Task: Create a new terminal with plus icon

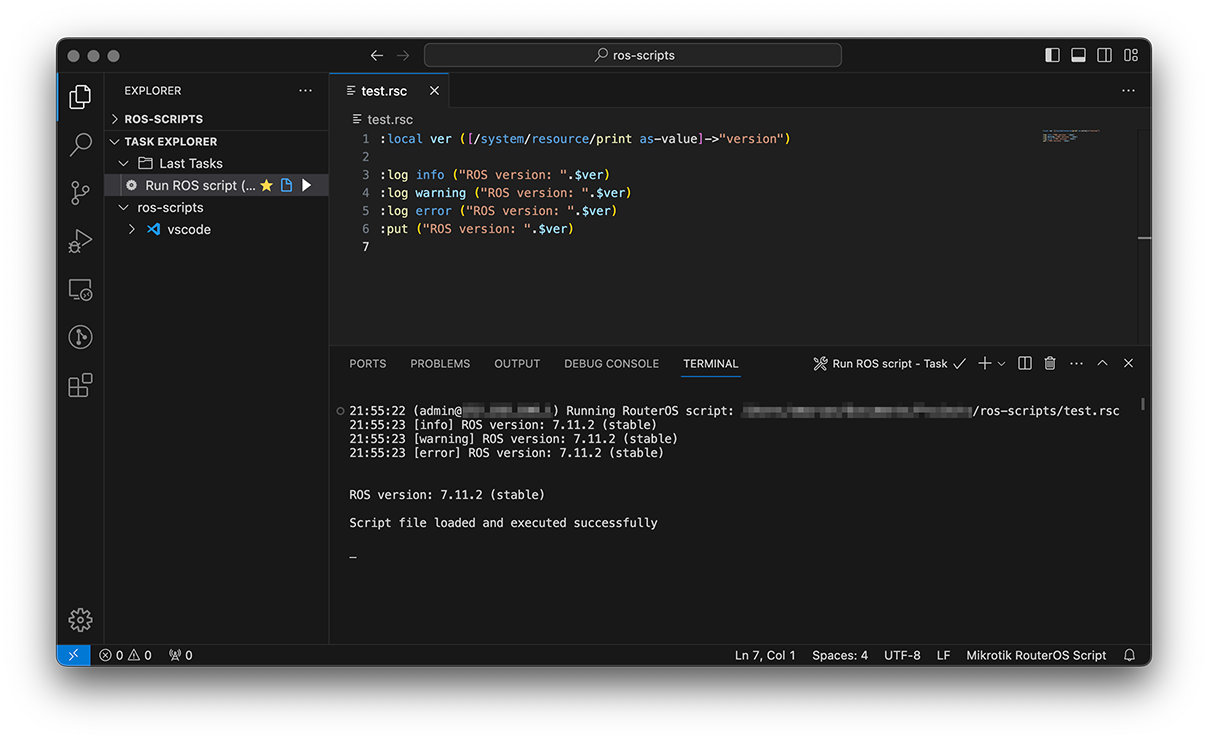Action: coord(984,363)
